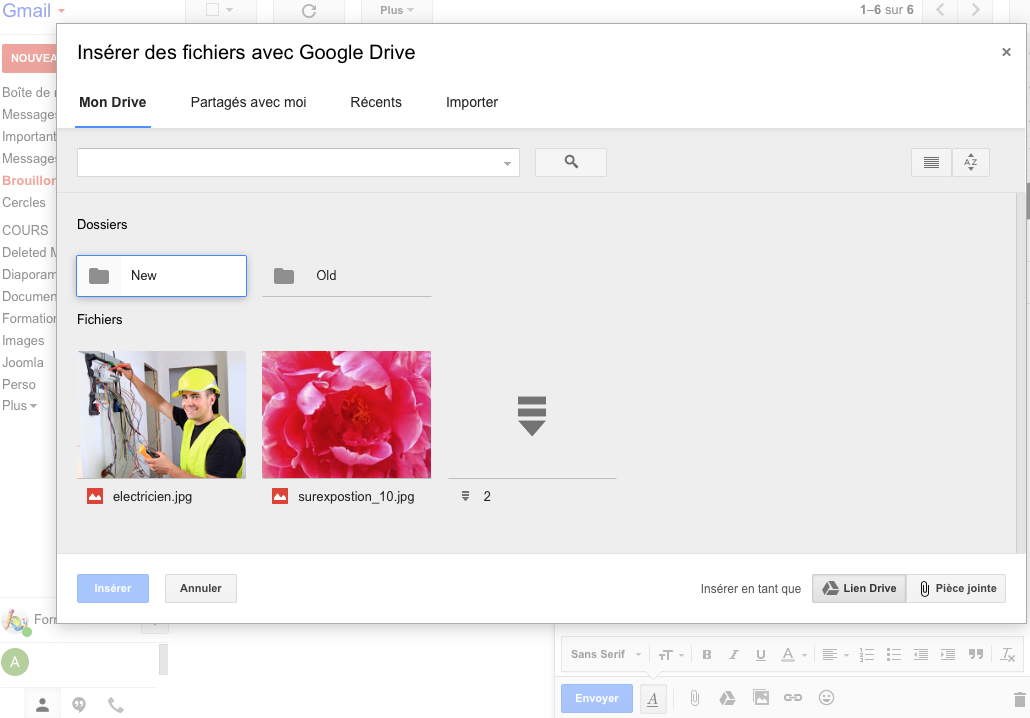Open the Plus dropdown in Gmail toolbar
The width and height of the screenshot is (1030, 718).
click(x=397, y=11)
